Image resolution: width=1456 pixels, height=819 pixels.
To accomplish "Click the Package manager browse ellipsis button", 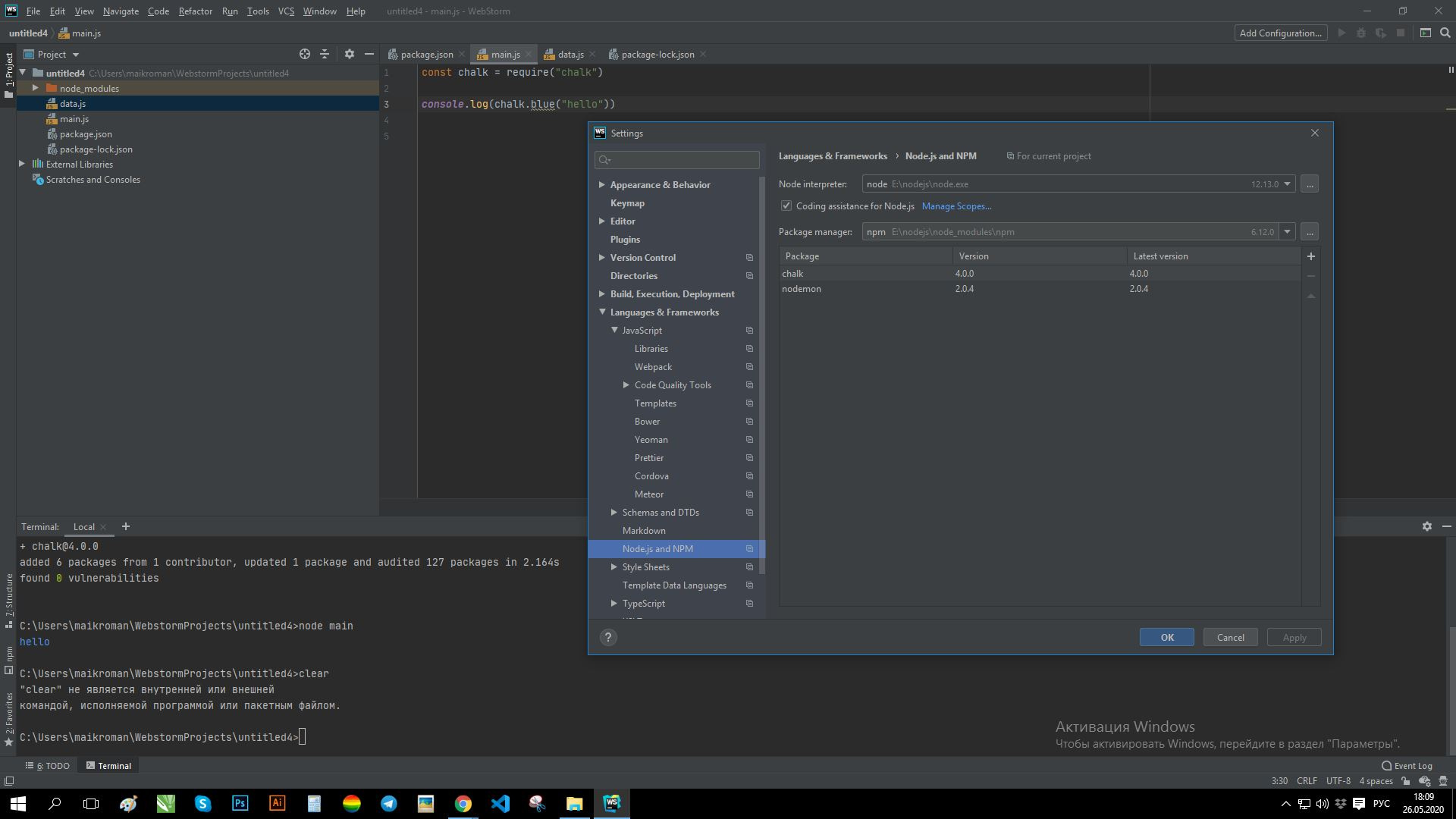I will 1310,232.
